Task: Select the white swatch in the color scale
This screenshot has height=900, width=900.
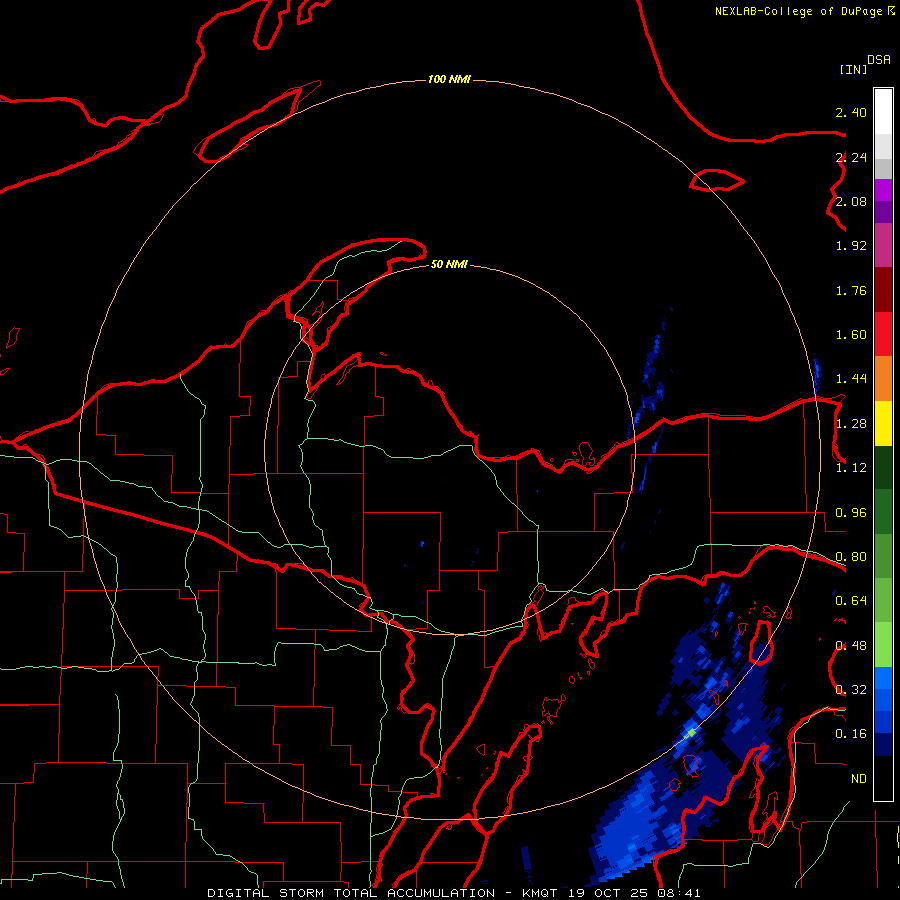Action: (883, 112)
